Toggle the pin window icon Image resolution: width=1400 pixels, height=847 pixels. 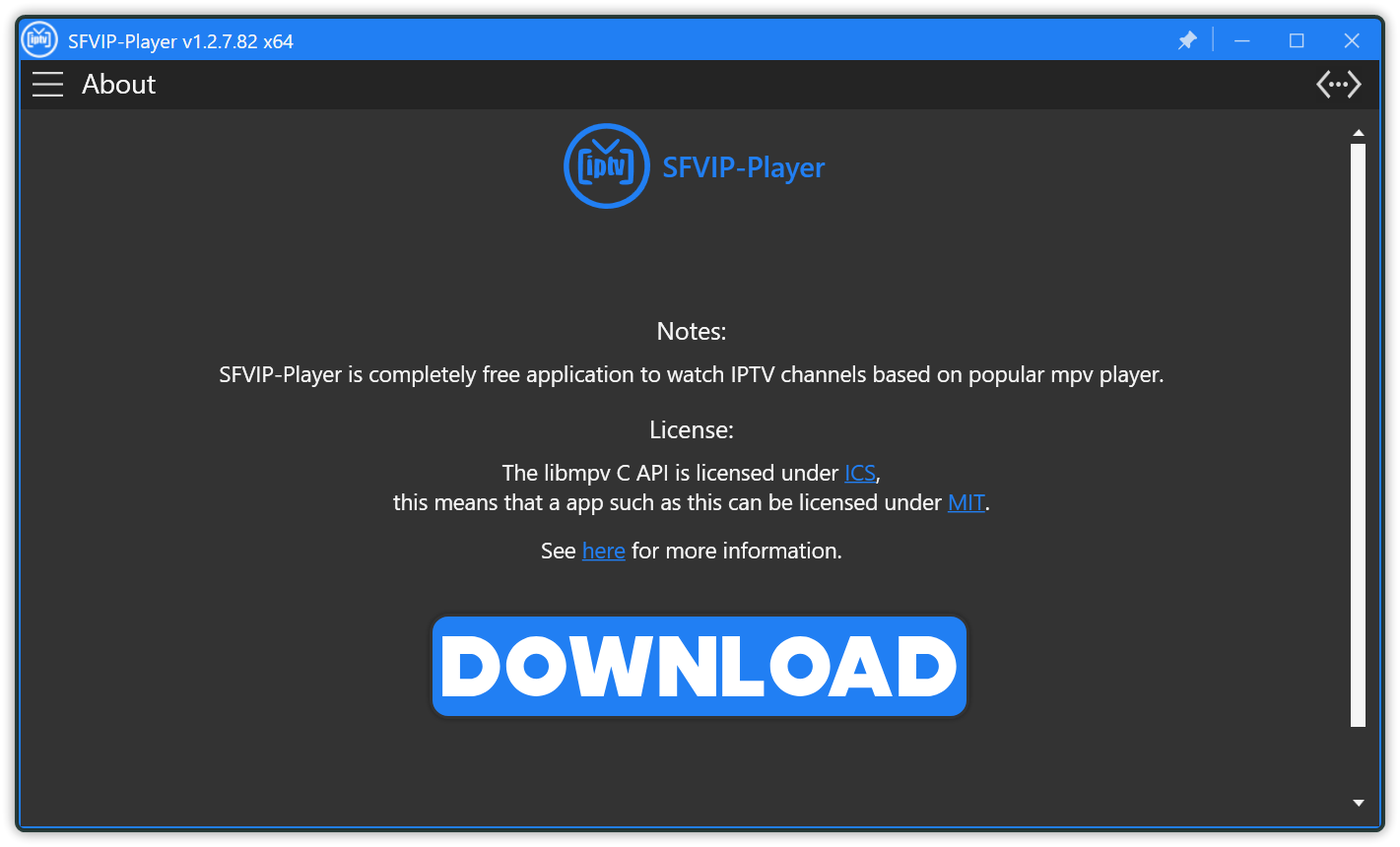pyautogui.click(x=1187, y=40)
